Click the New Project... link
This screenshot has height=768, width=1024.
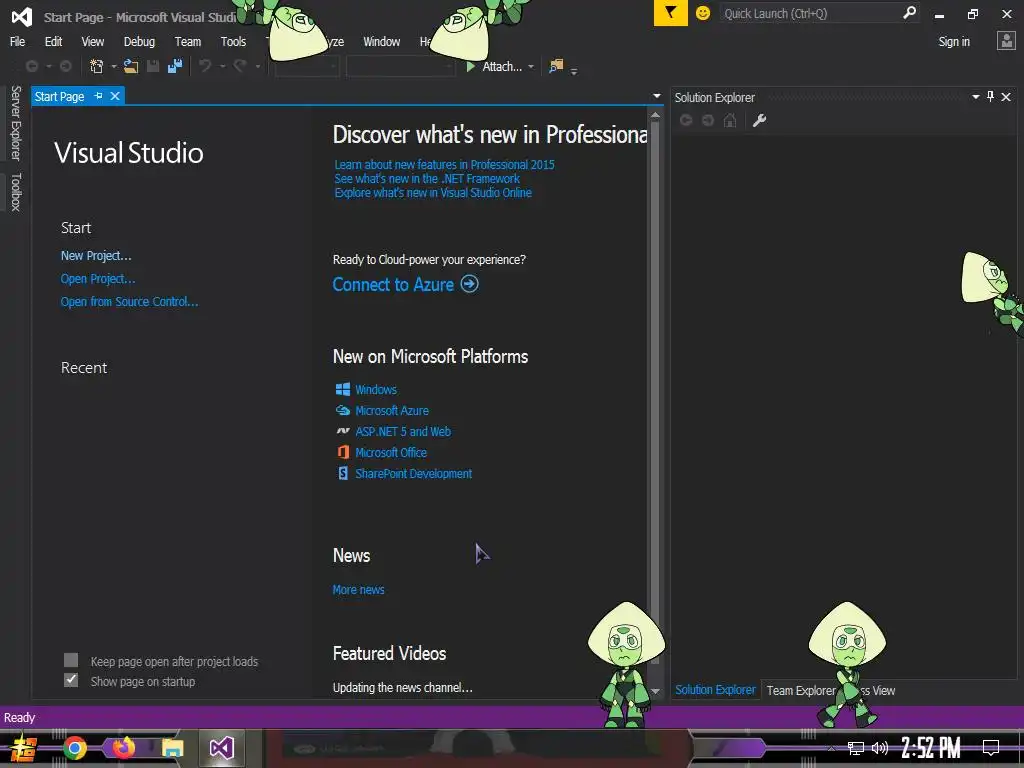click(96, 255)
